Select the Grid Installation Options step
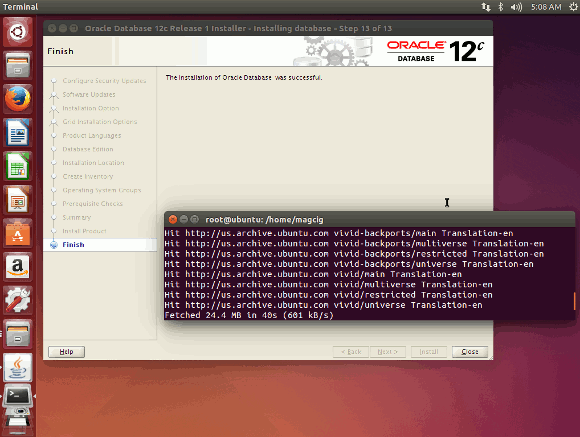Viewport: 580px width, 437px height. pyautogui.click(x=100, y=122)
